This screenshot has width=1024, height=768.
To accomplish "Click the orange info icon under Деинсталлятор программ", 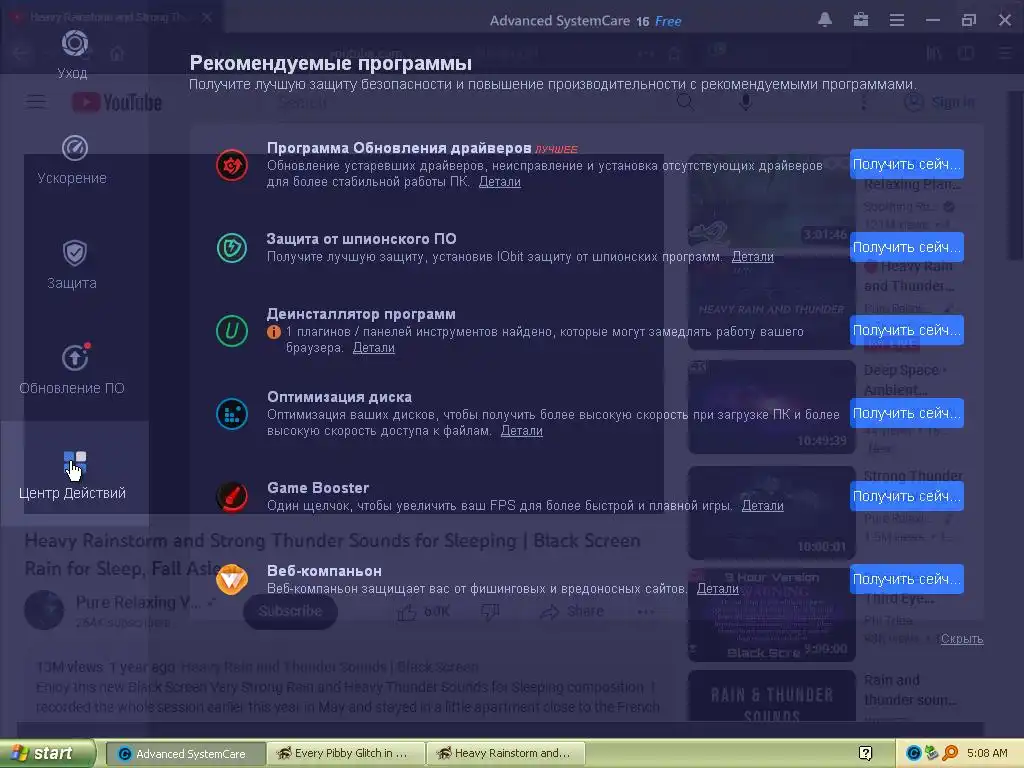I will click(274, 332).
